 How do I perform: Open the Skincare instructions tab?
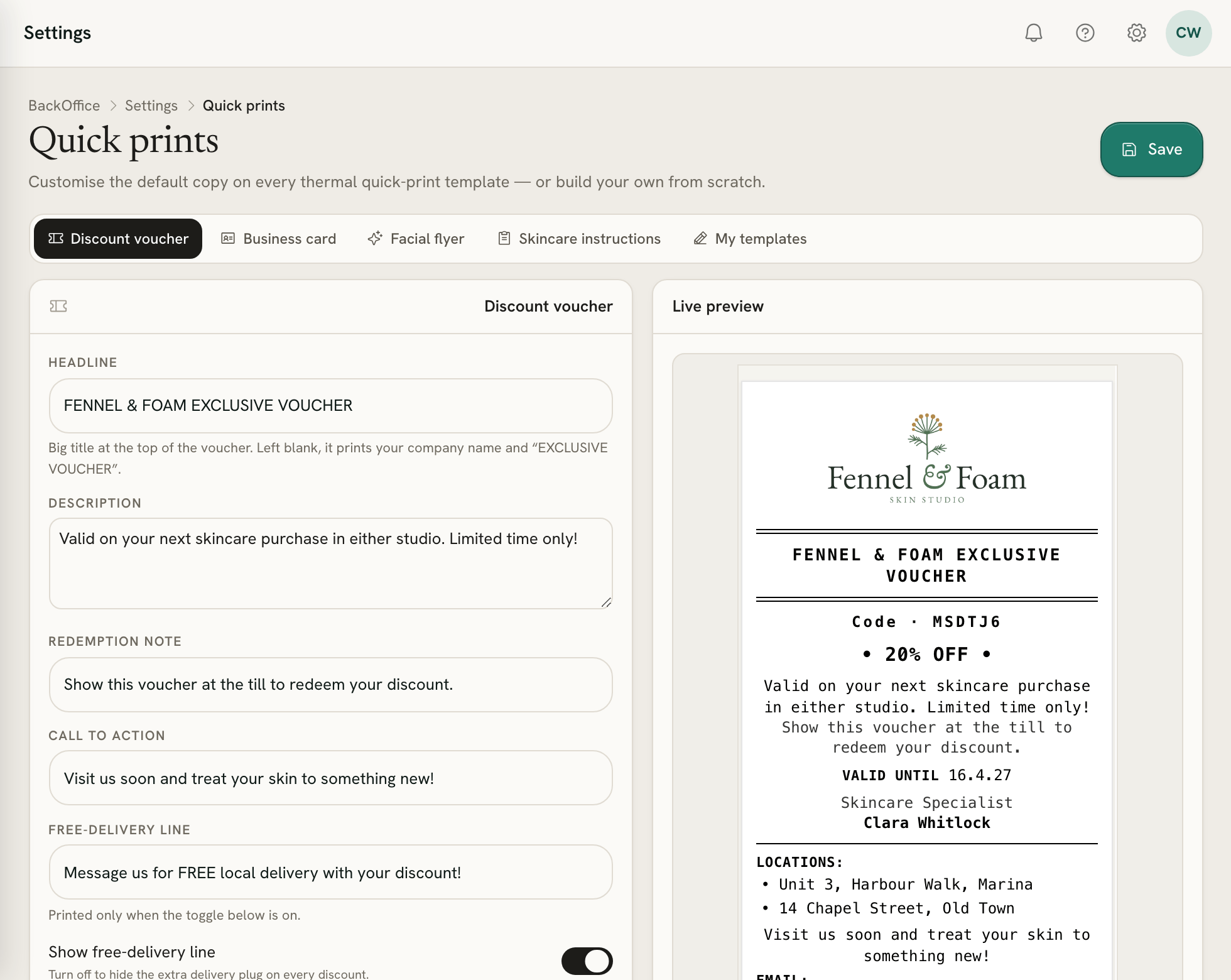pyautogui.click(x=579, y=239)
